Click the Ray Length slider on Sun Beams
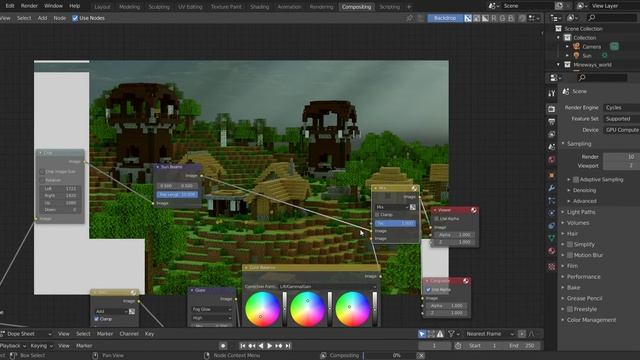The image size is (640, 360). [x=177, y=195]
